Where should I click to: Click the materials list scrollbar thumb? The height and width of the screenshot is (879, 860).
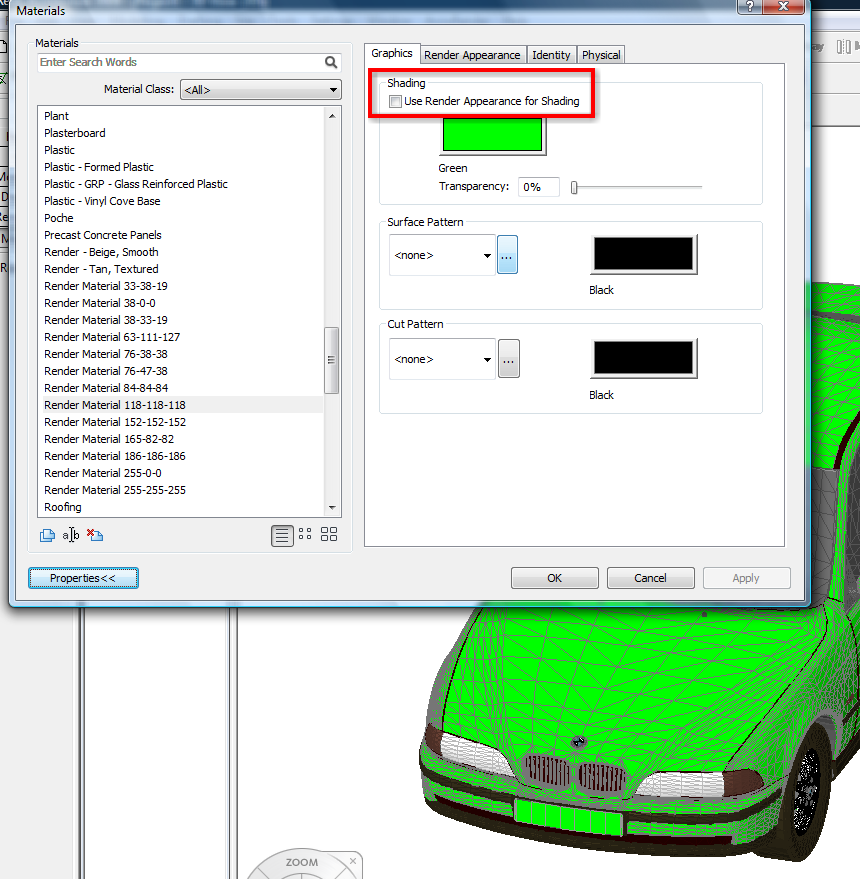click(x=331, y=360)
